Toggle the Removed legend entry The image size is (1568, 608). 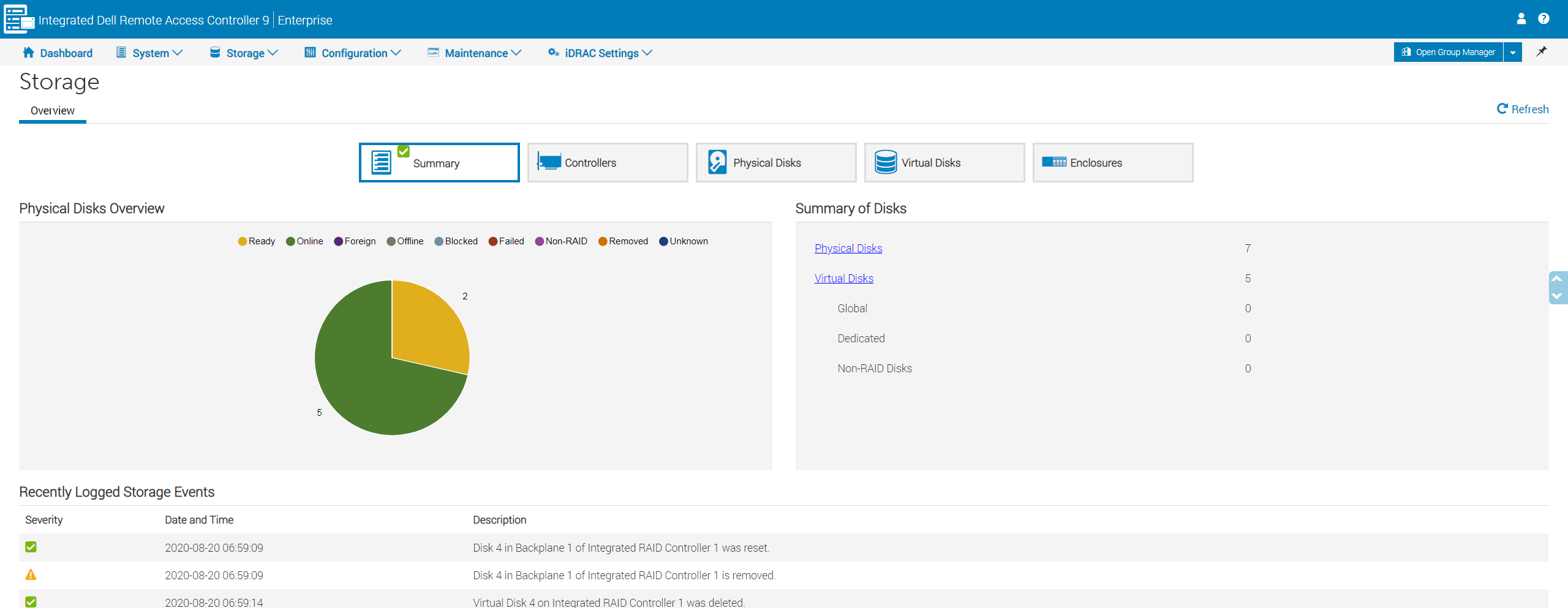tap(624, 241)
